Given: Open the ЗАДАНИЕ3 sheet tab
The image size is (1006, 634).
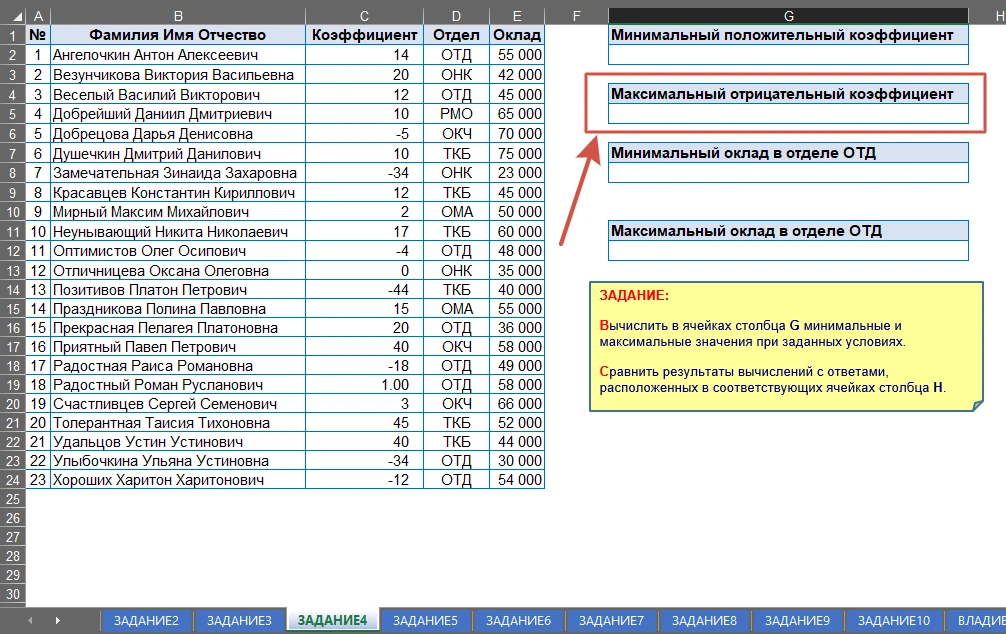Looking at the screenshot, I should [x=239, y=621].
